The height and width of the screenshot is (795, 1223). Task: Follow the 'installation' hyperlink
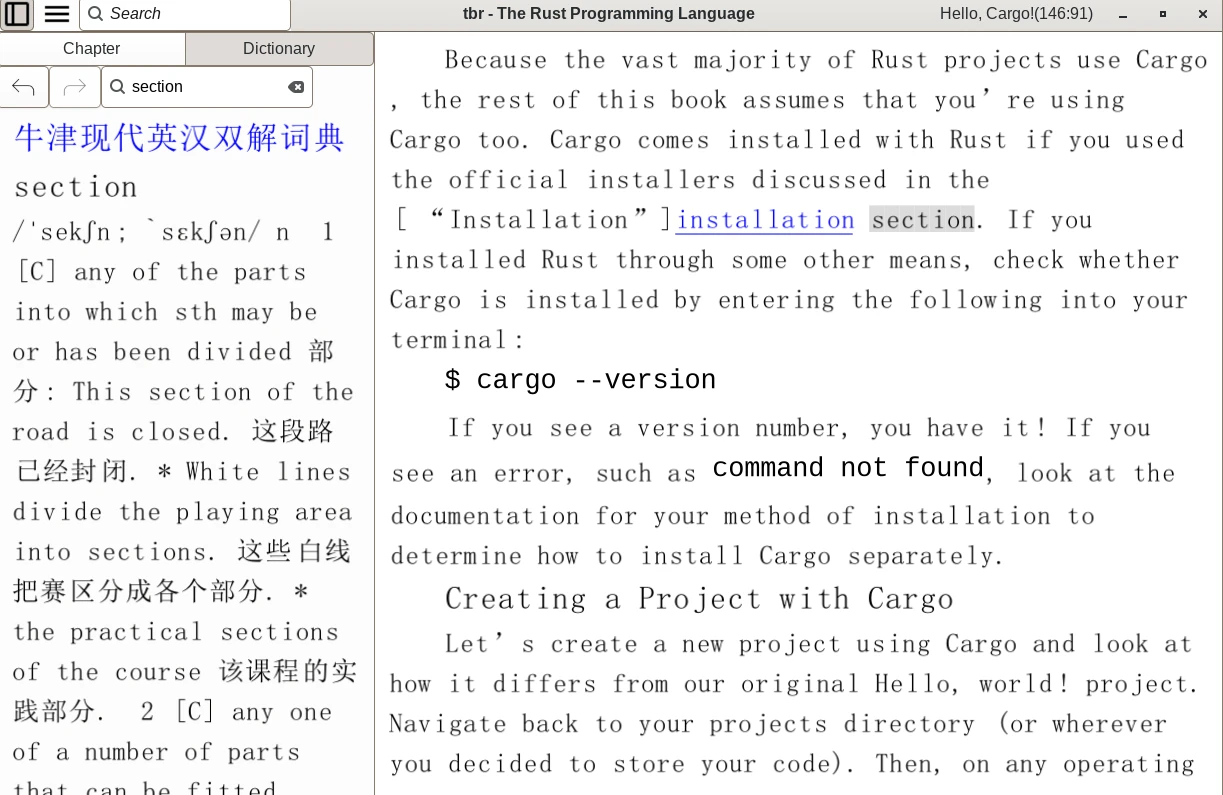[765, 220]
